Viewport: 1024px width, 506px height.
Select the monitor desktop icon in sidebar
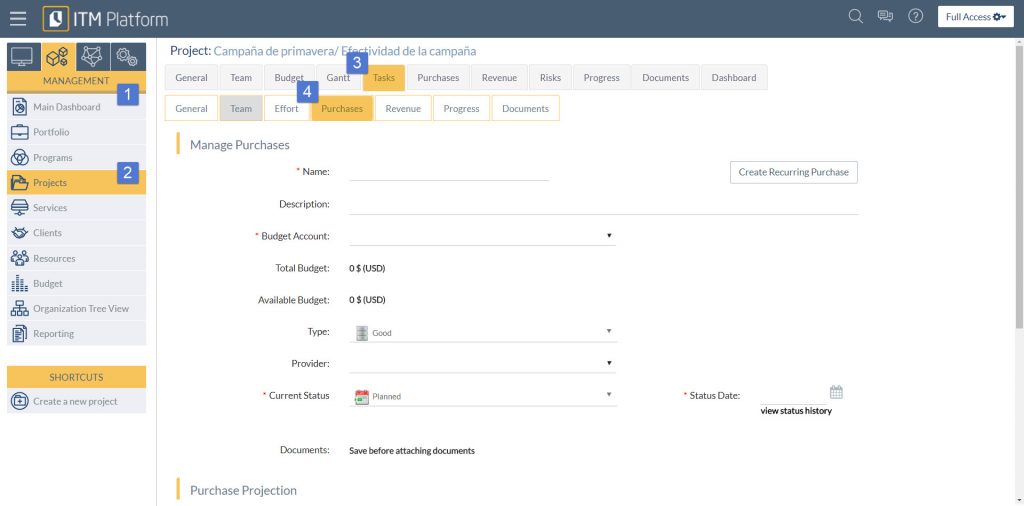[x=22, y=57]
